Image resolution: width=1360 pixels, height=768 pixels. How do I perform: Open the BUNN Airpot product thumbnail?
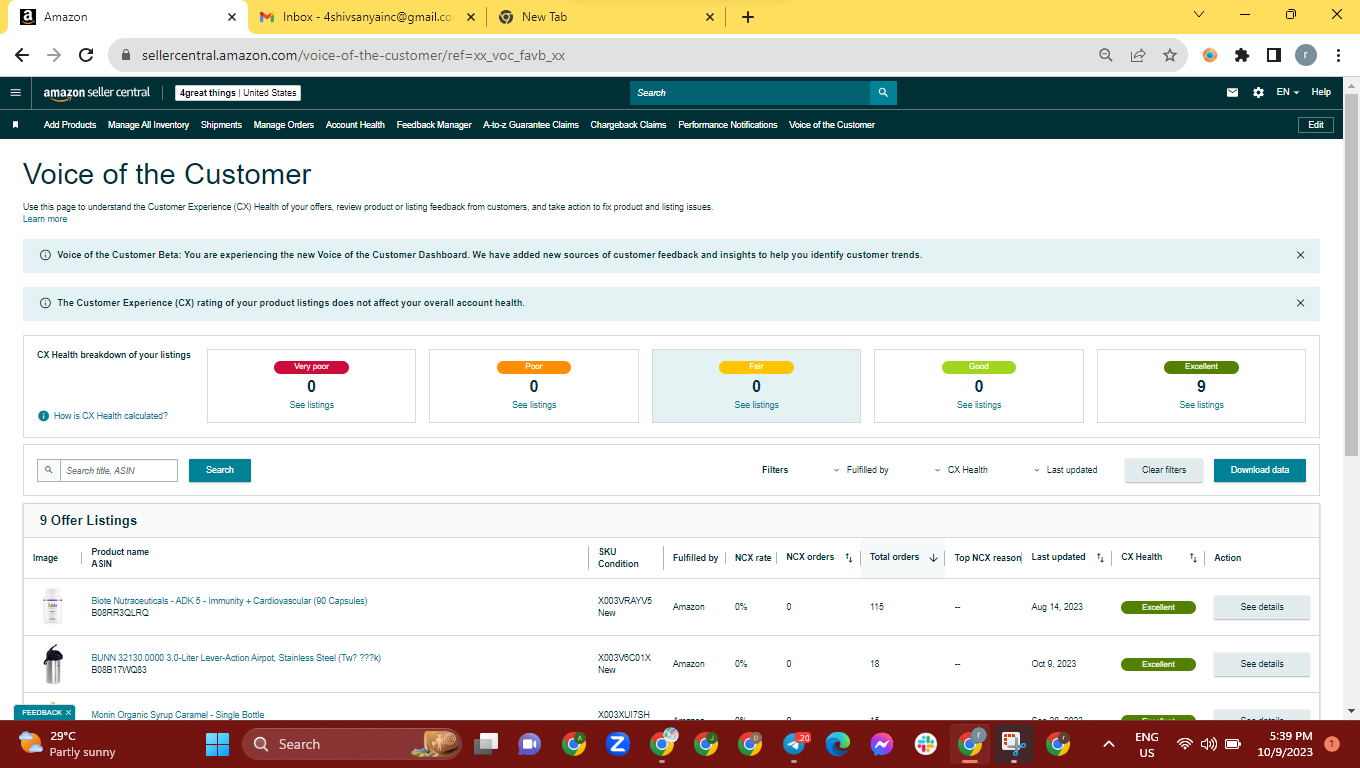(52, 664)
